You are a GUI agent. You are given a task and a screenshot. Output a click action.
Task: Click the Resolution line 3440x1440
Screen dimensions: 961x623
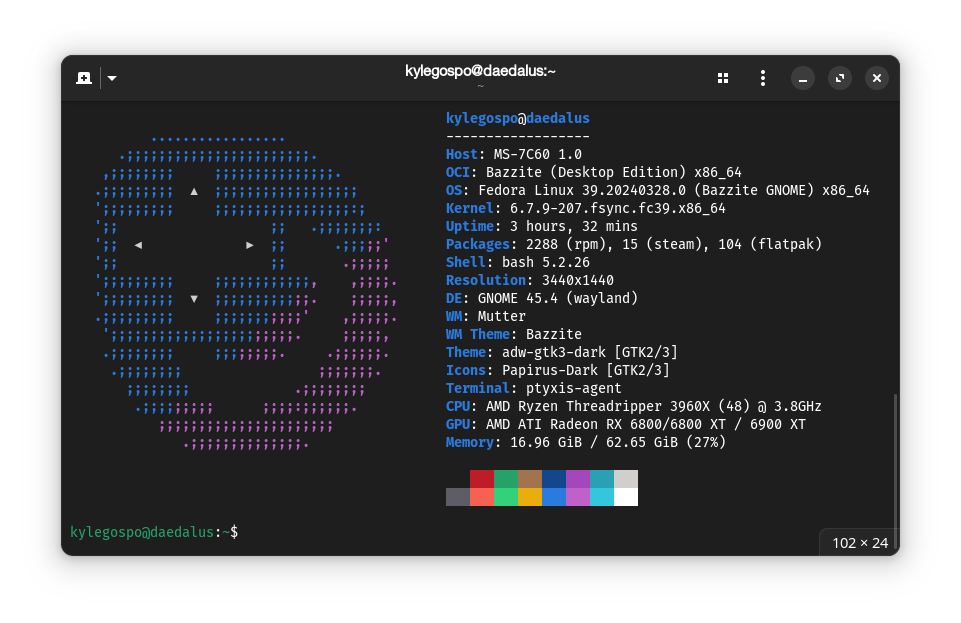tap(530, 280)
